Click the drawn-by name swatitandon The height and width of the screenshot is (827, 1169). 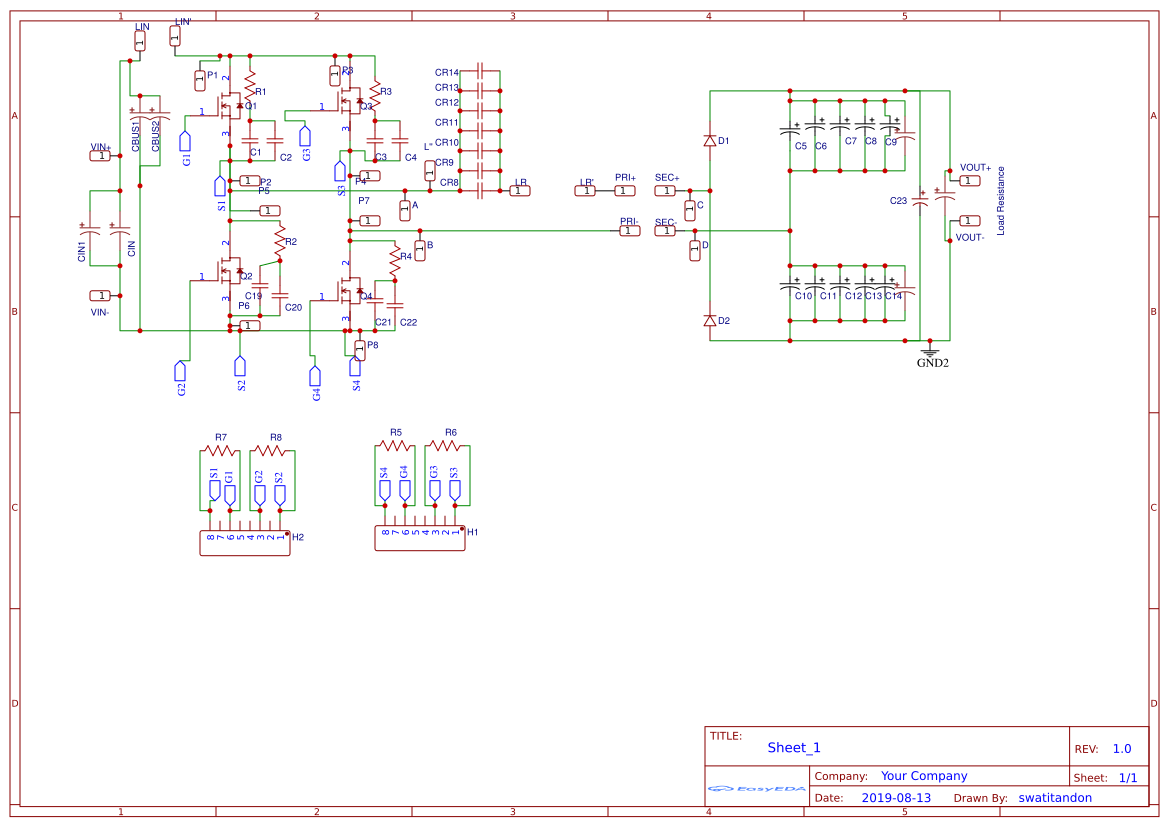(1053, 797)
